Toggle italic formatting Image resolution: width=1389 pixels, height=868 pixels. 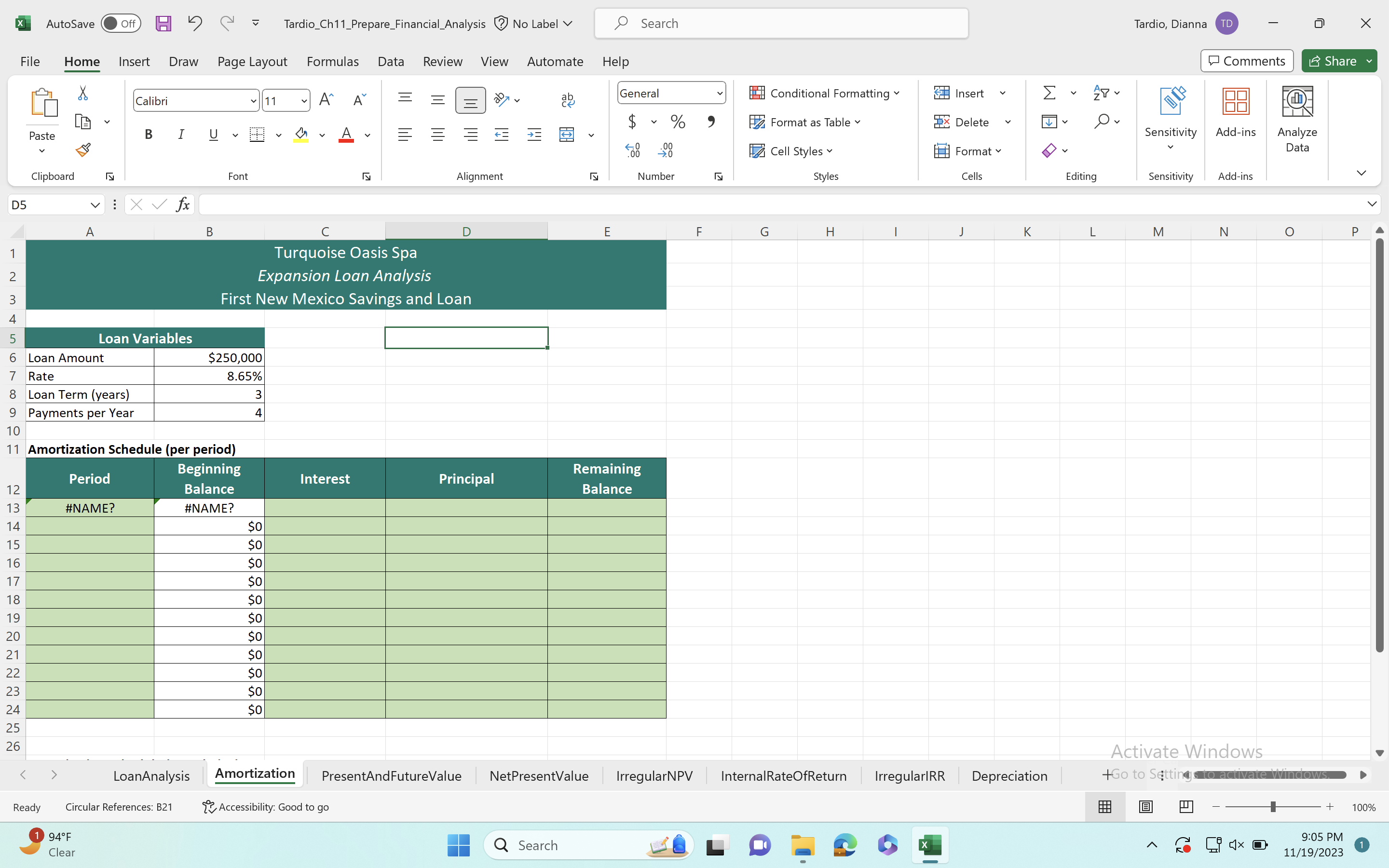tap(180, 134)
